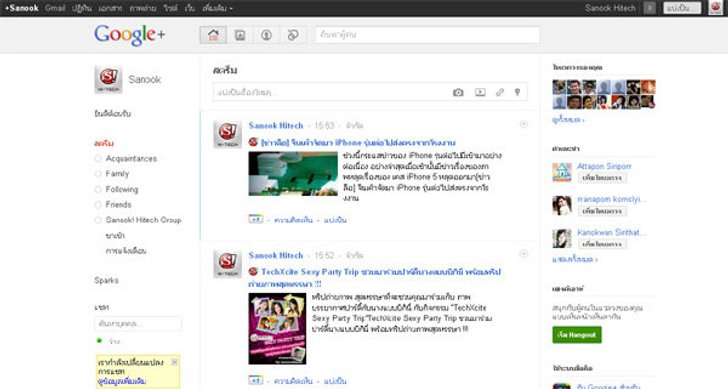The height and width of the screenshot is (389, 728).
Task: Attach link using chain icon
Action: (x=500, y=92)
